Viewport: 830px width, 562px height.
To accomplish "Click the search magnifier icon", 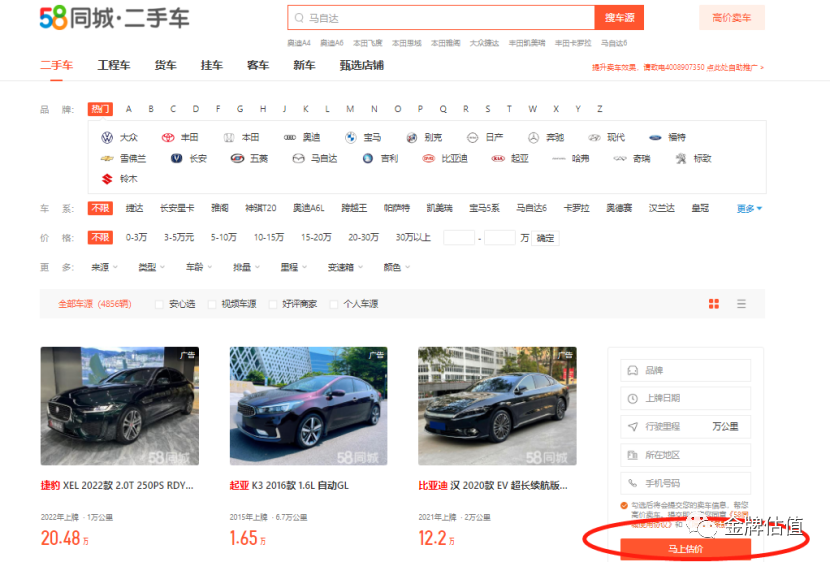I will click(299, 18).
